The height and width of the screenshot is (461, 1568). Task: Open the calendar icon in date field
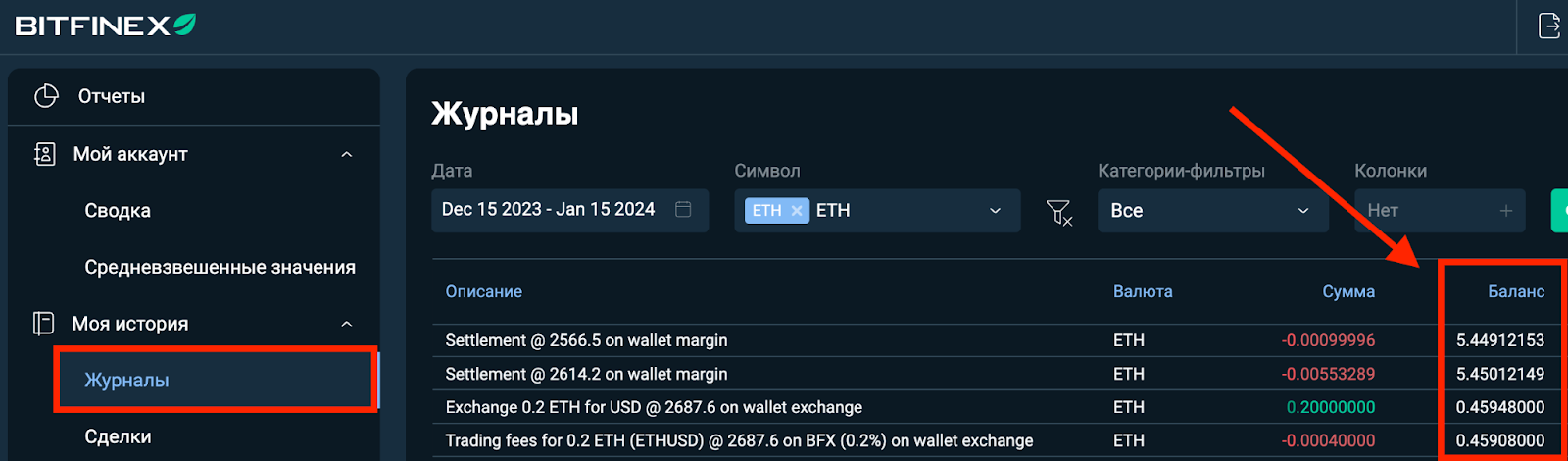(683, 209)
